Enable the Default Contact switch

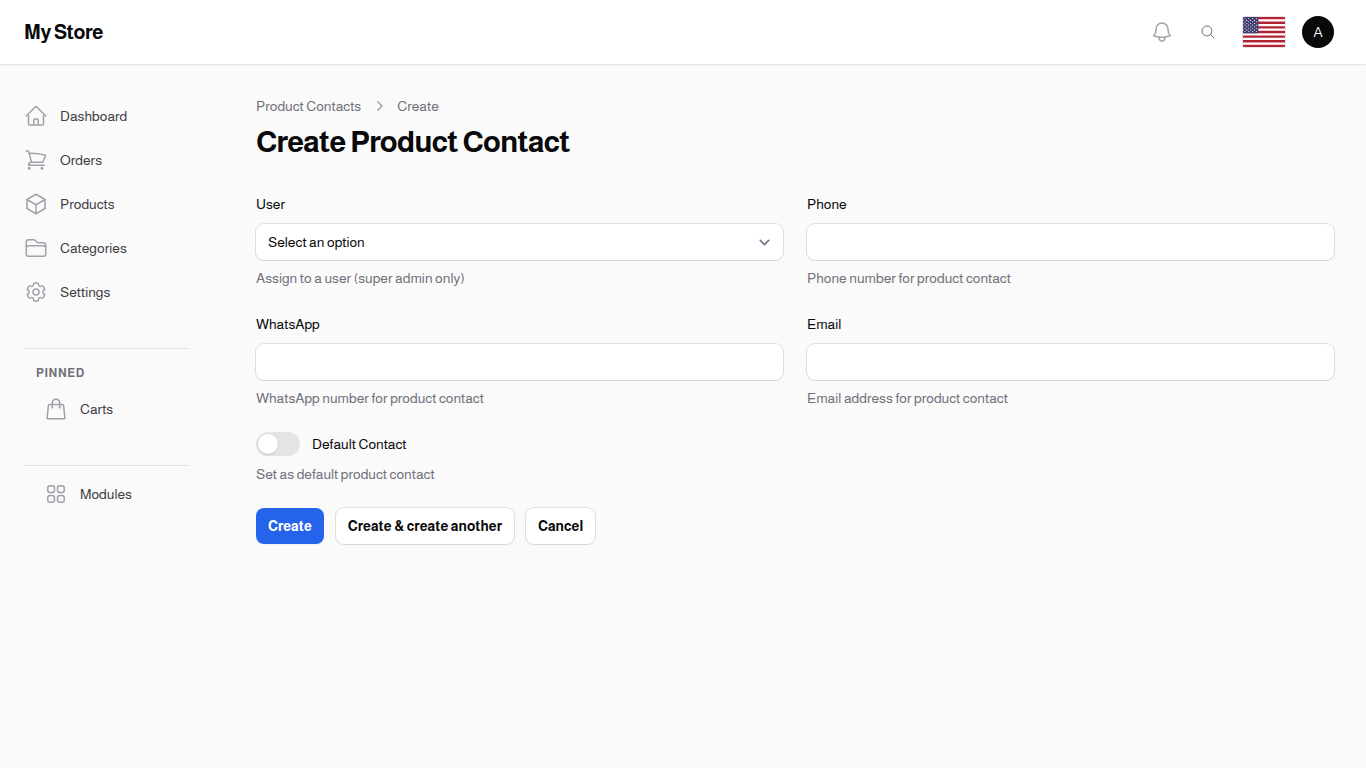click(277, 443)
